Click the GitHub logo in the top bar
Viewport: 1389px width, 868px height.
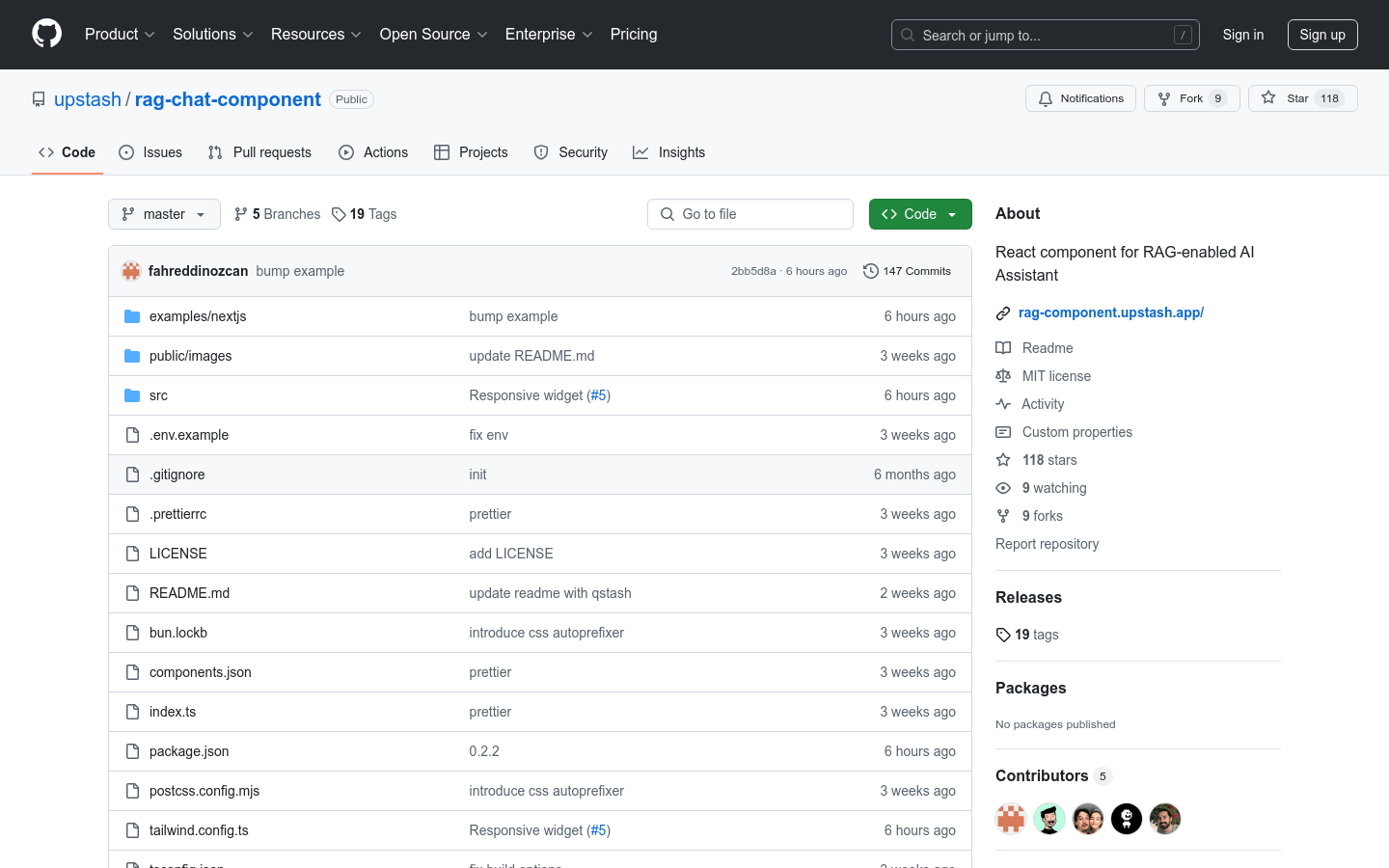46,35
